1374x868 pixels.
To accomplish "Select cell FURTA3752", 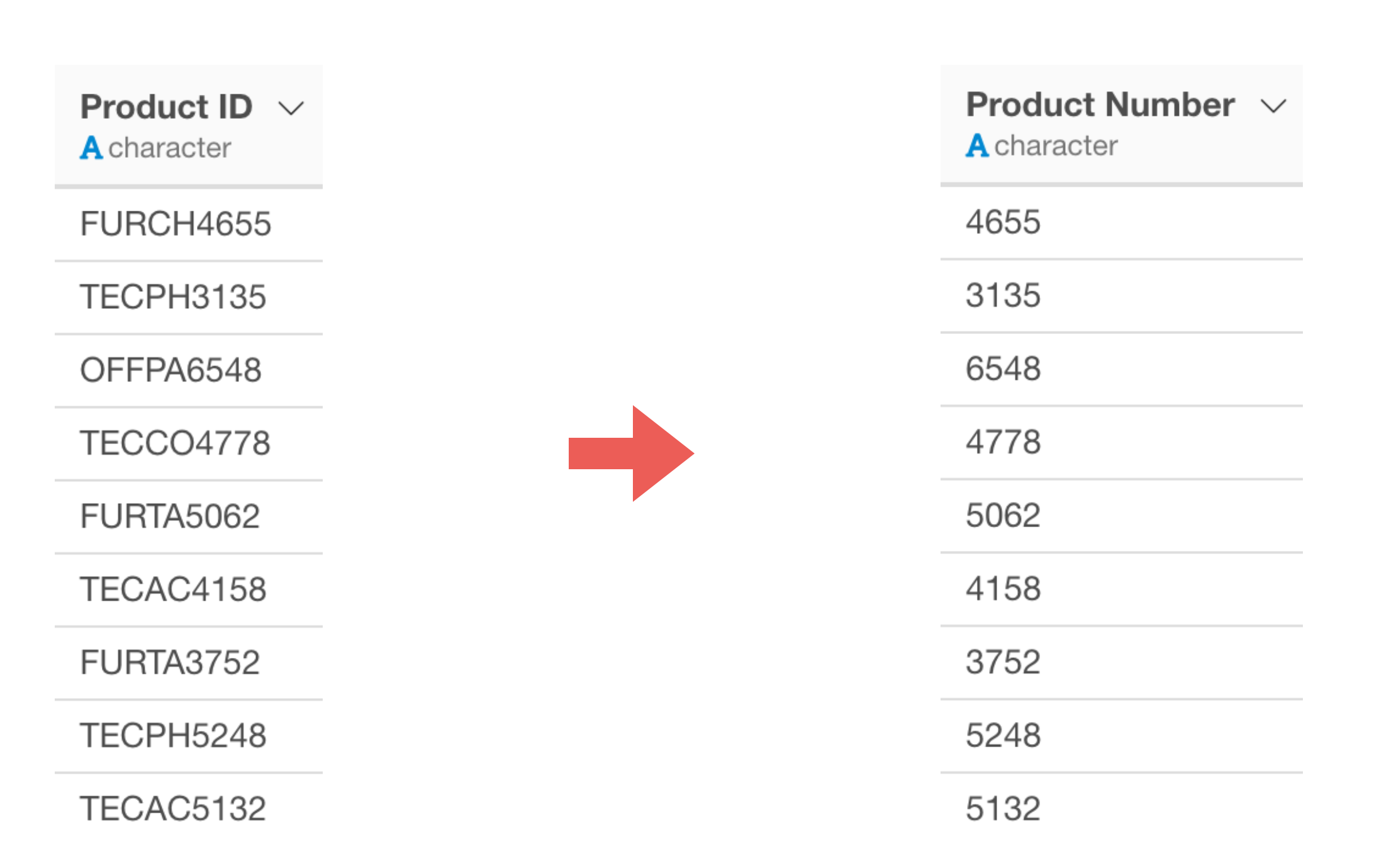I will pos(189,662).
